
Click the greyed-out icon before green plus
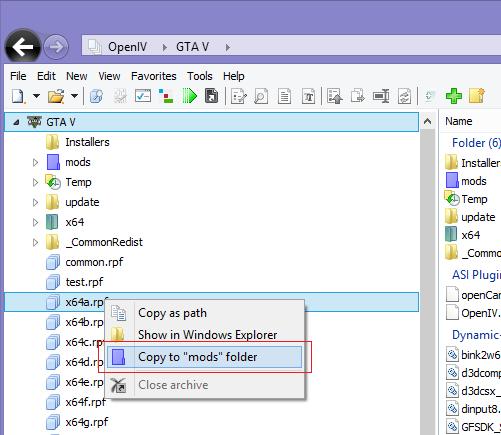pyautogui.click(x=429, y=96)
